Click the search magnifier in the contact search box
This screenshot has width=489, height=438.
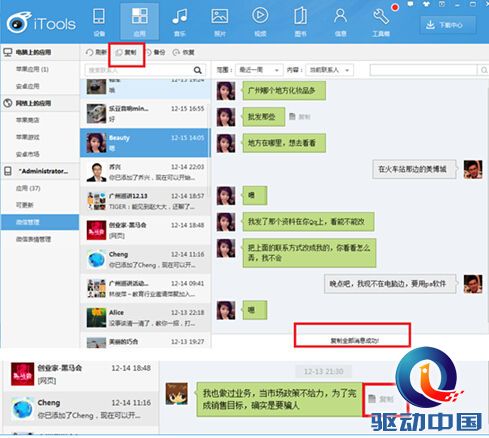click(198, 70)
